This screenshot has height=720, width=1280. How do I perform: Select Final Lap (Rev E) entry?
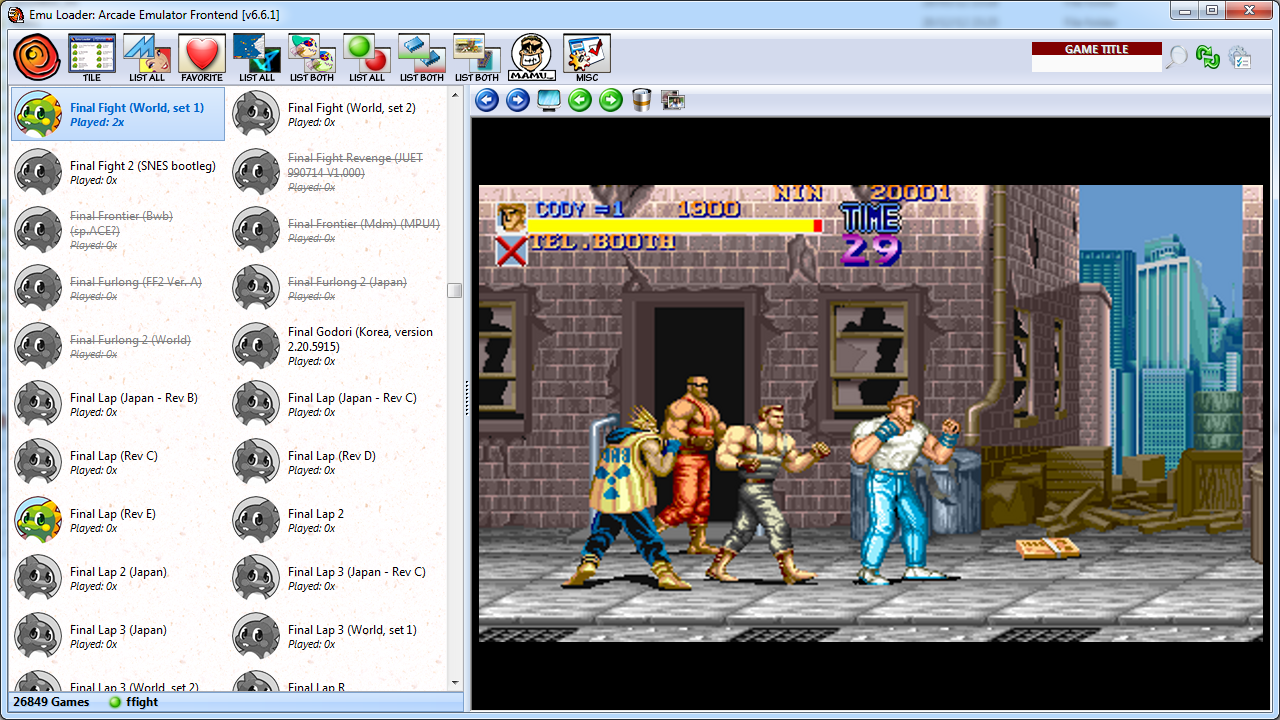tap(118, 520)
